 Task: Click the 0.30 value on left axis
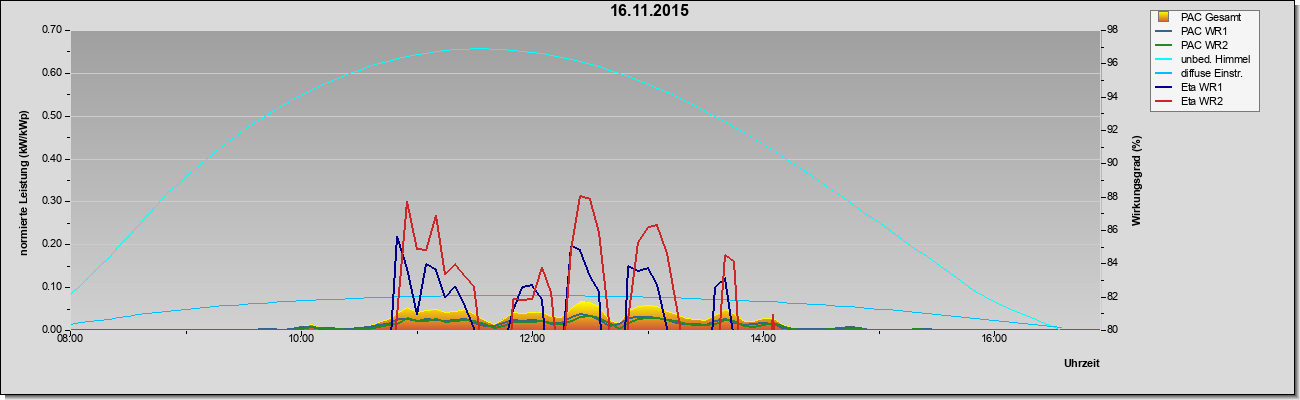point(51,201)
